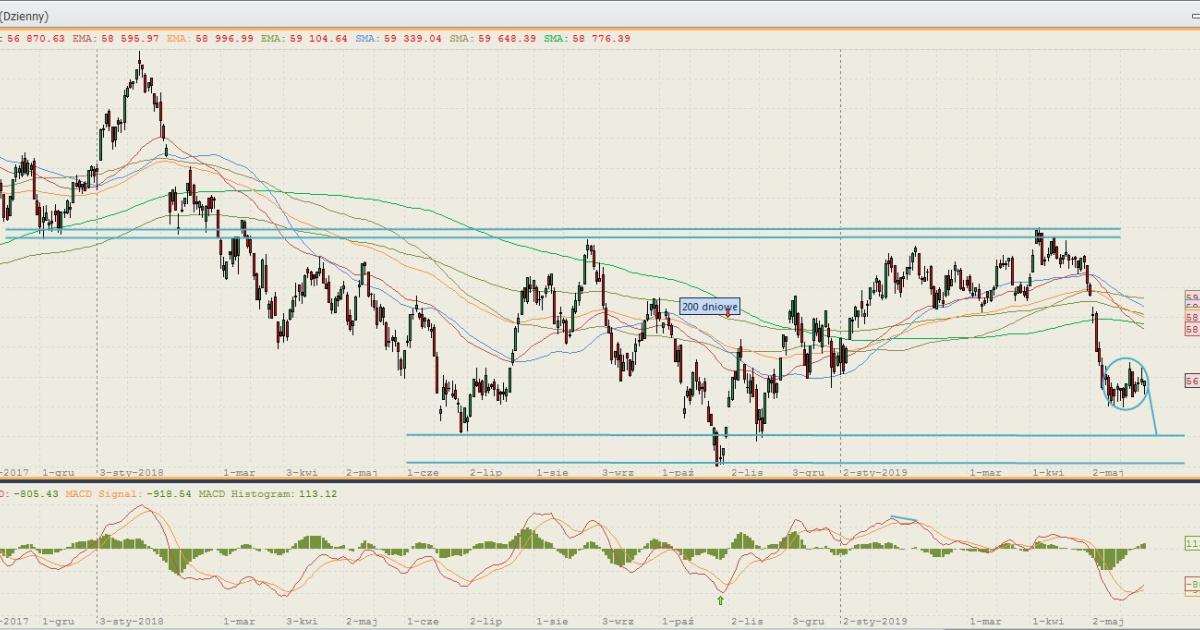Click the green up arrow on MACD panel
The height and width of the screenshot is (630, 1200).
(720, 600)
